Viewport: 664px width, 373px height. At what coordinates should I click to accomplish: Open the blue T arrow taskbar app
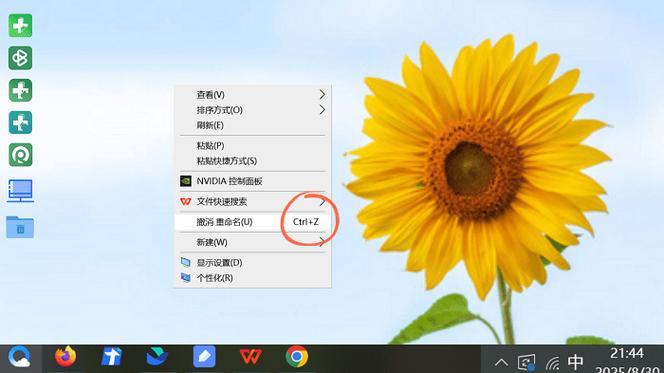112,356
